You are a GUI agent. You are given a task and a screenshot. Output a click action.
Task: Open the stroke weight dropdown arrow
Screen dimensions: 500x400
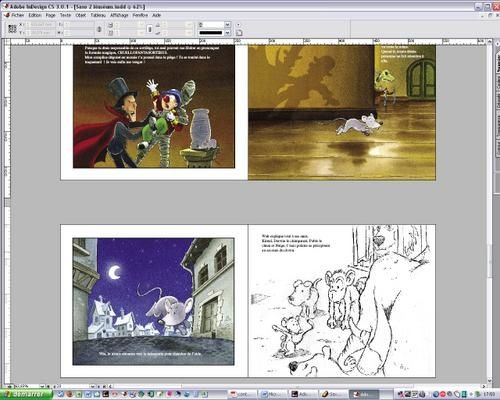[227, 25]
